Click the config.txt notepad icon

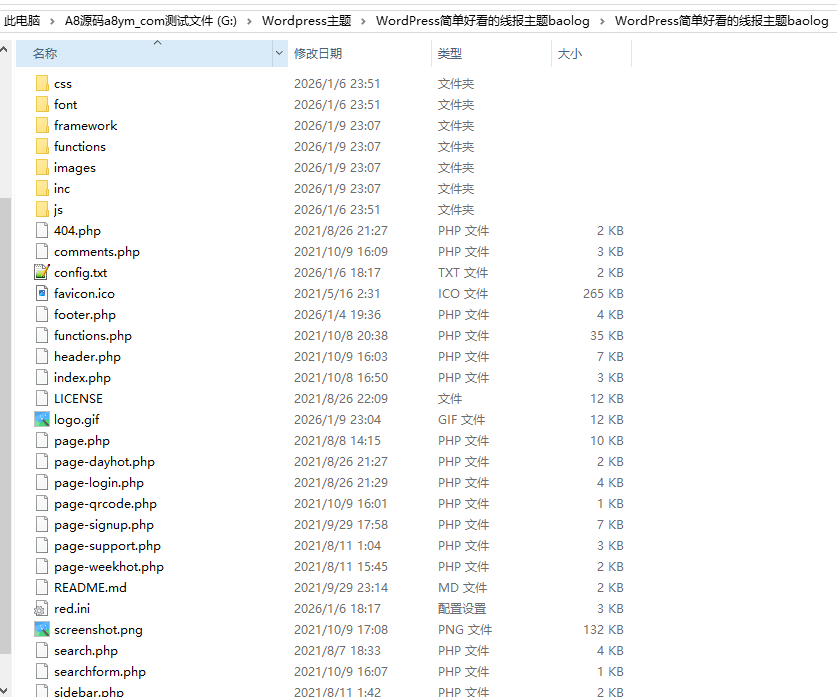pyautogui.click(x=41, y=273)
